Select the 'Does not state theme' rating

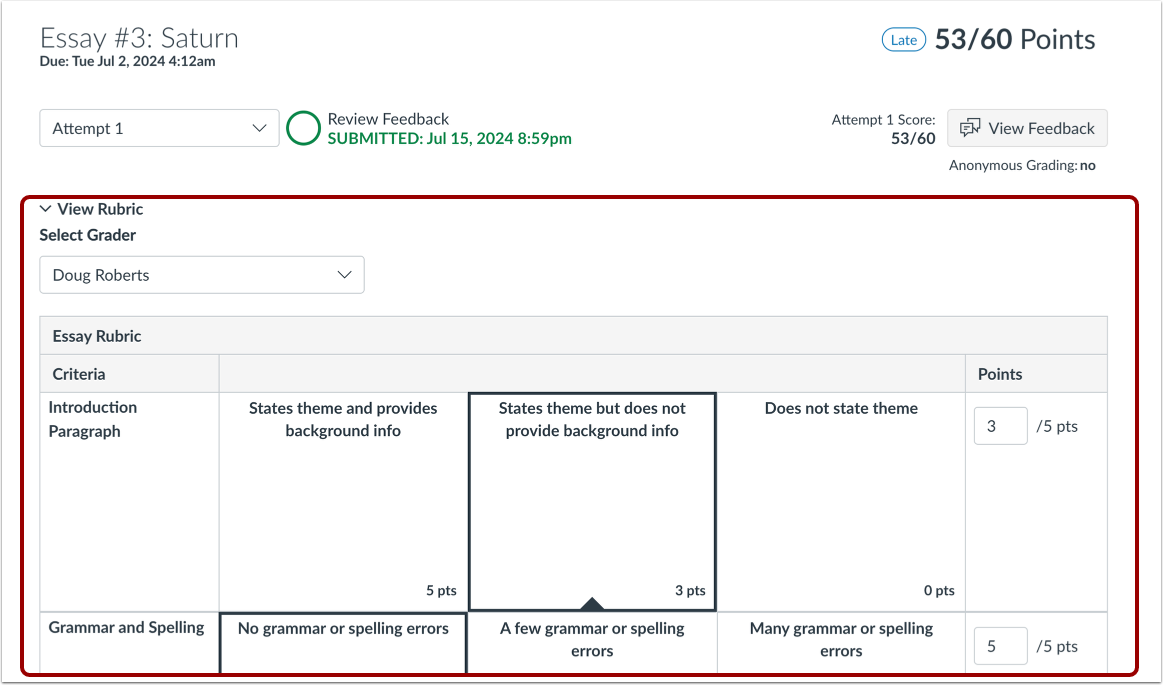tap(841, 500)
